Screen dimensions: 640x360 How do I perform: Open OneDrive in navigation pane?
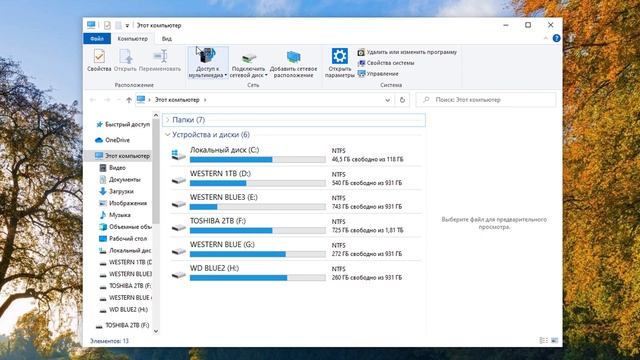(112, 140)
